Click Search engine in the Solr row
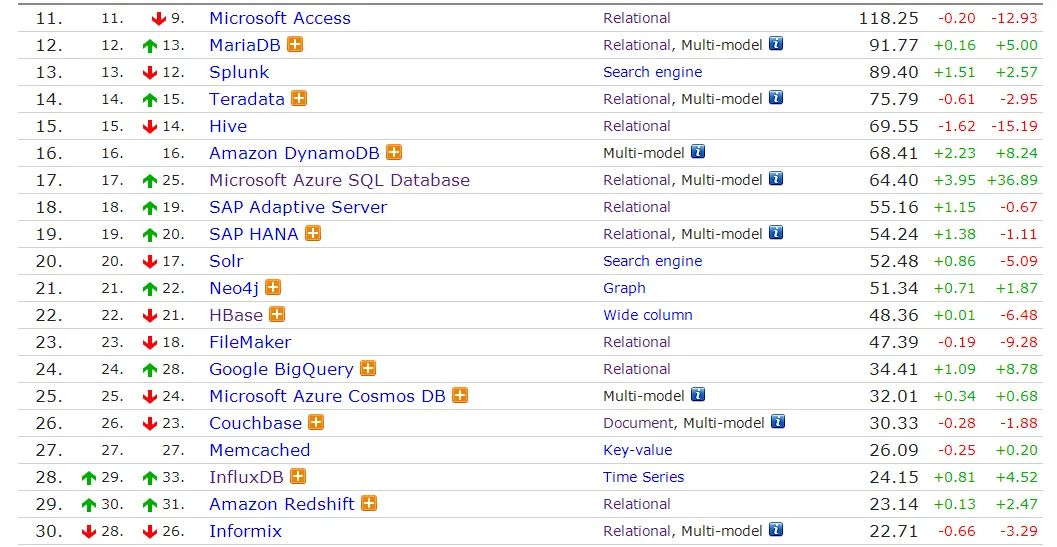Screen dimensions: 1057x547 point(653,261)
